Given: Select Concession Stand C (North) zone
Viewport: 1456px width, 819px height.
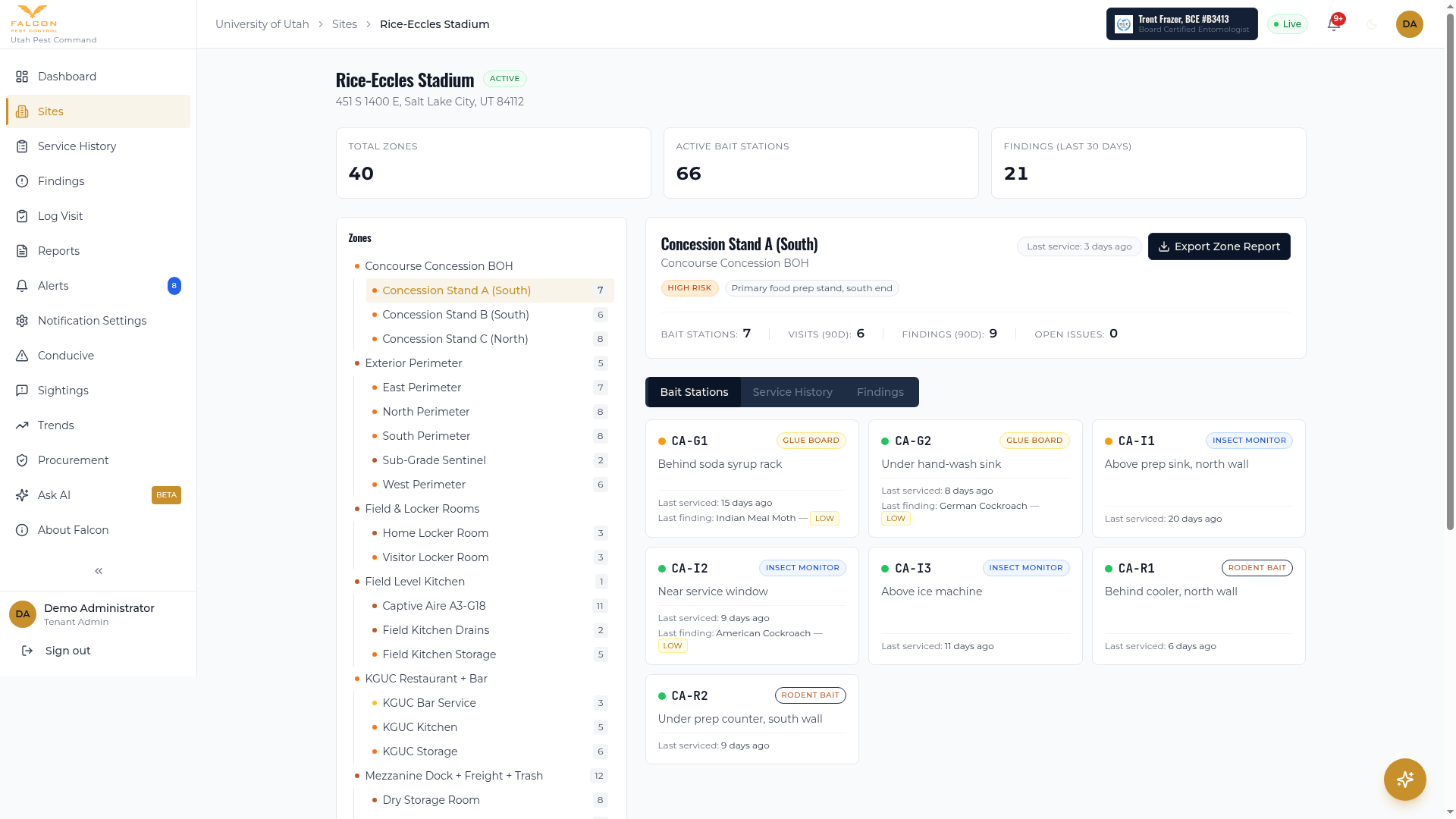Looking at the screenshot, I should click(x=490, y=339).
